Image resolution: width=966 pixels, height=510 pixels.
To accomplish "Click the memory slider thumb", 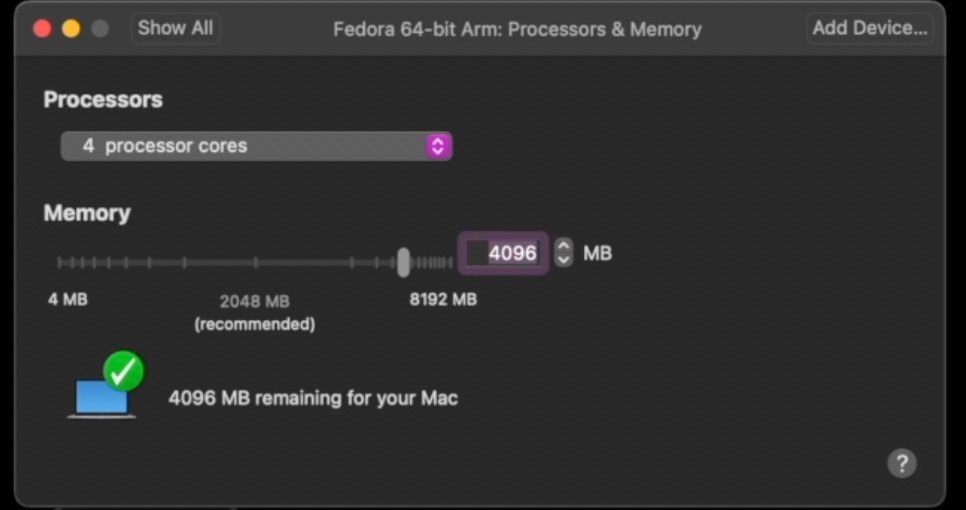I will pos(403,262).
